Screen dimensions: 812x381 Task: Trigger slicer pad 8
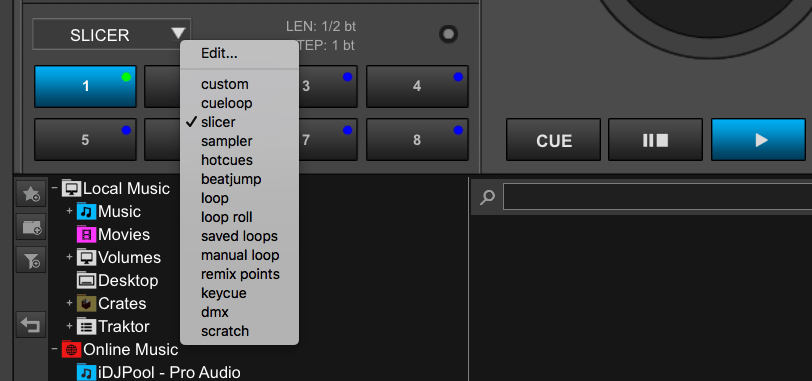pos(417,140)
